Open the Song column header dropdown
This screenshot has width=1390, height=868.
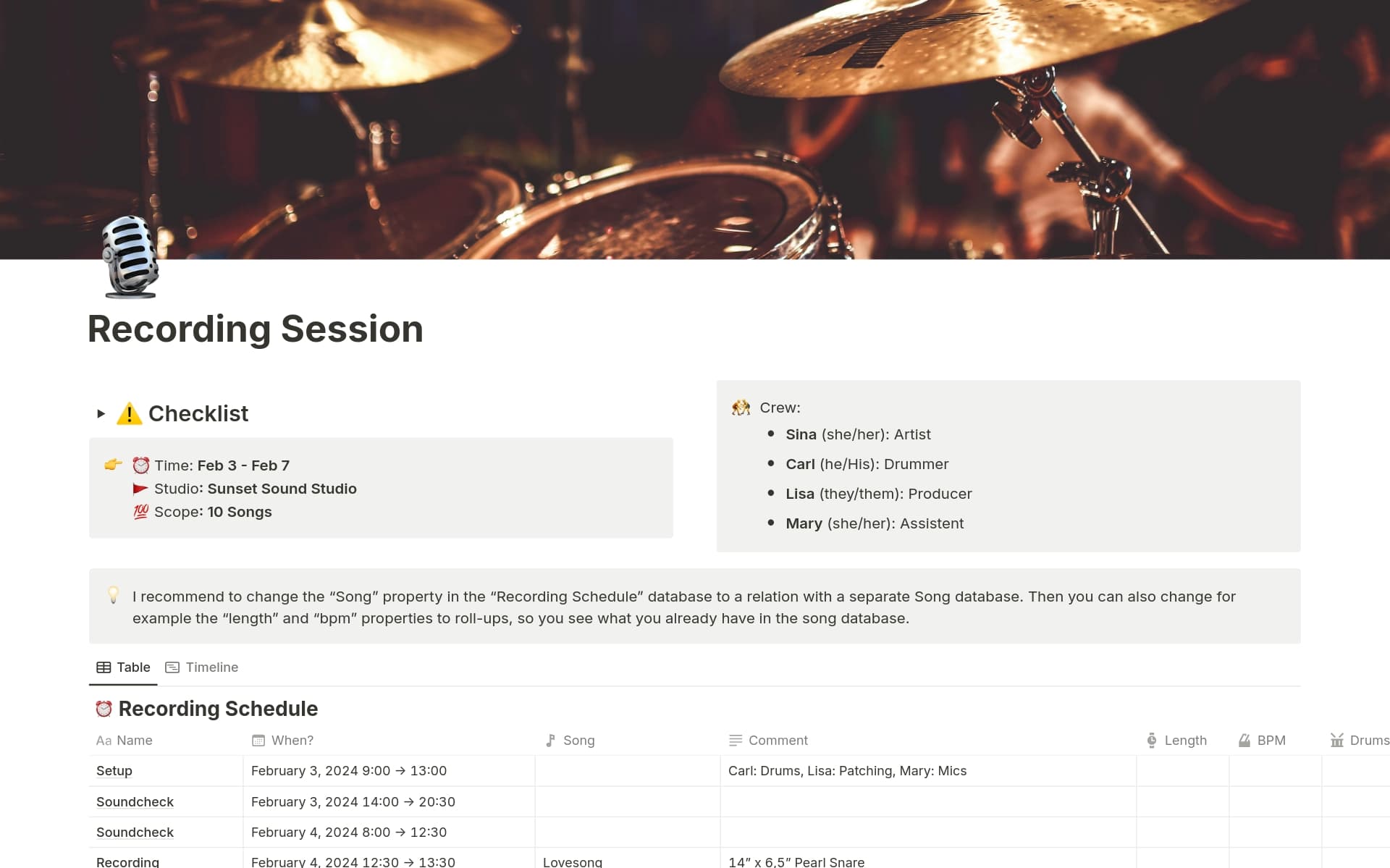pos(579,740)
